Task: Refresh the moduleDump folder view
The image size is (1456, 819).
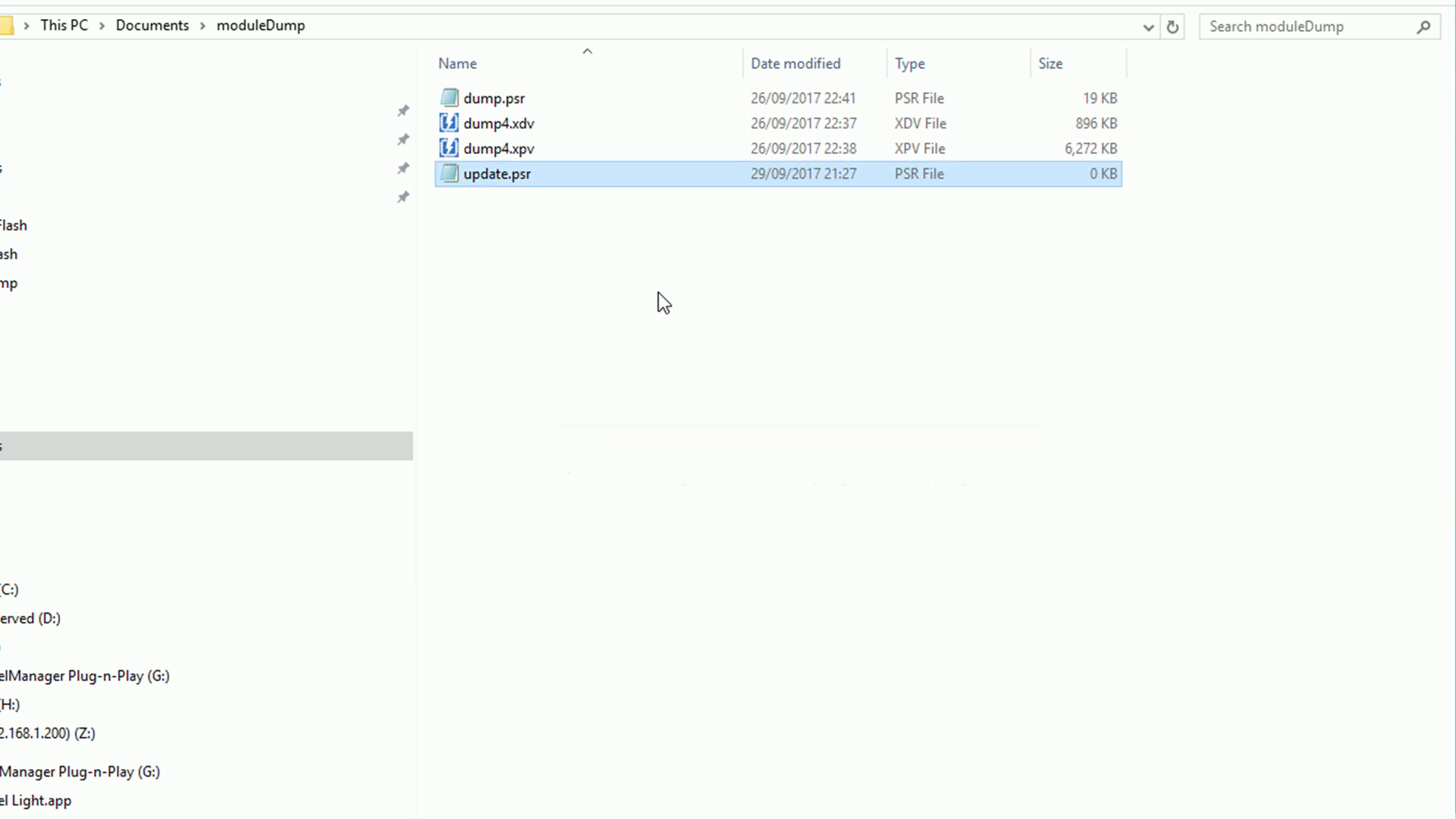Action: (1172, 27)
